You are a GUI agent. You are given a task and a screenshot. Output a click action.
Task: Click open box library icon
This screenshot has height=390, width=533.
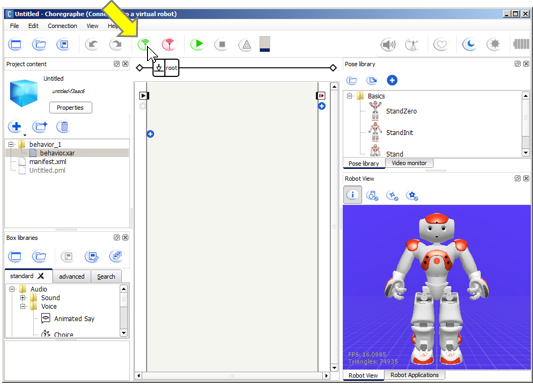click(39, 256)
